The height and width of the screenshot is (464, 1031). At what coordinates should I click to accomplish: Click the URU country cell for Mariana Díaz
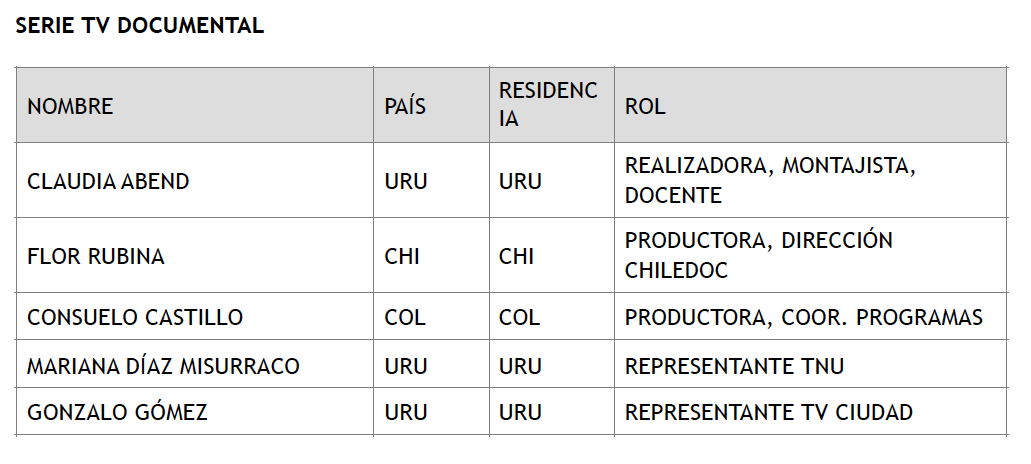(431, 365)
